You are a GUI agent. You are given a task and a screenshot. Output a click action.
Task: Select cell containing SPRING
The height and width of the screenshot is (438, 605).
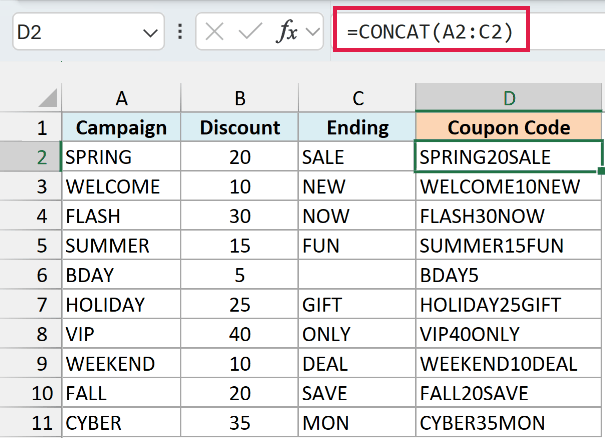[x=121, y=156]
